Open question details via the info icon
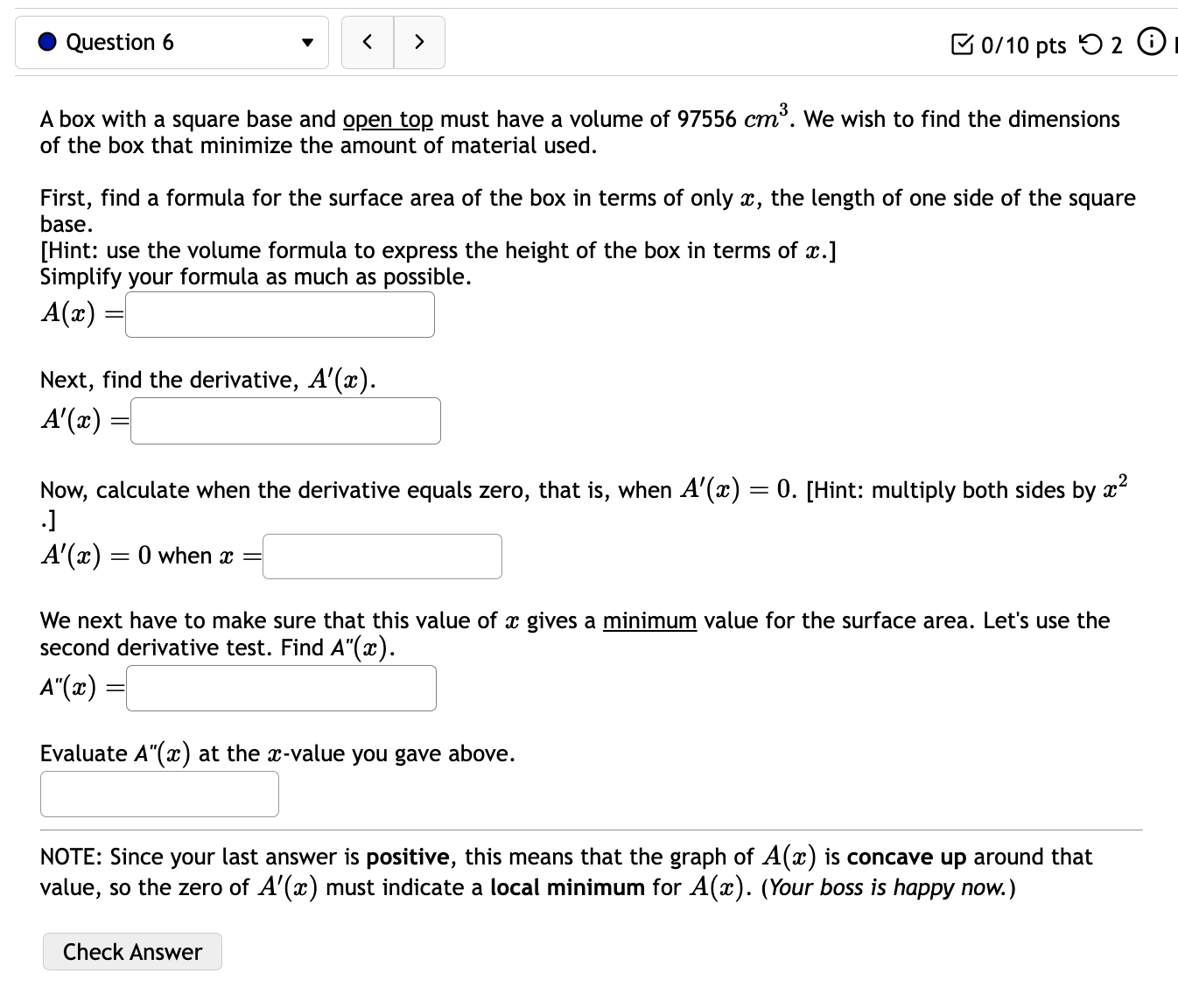This screenshot has height=1008, width=1178. click(1152, 42)
